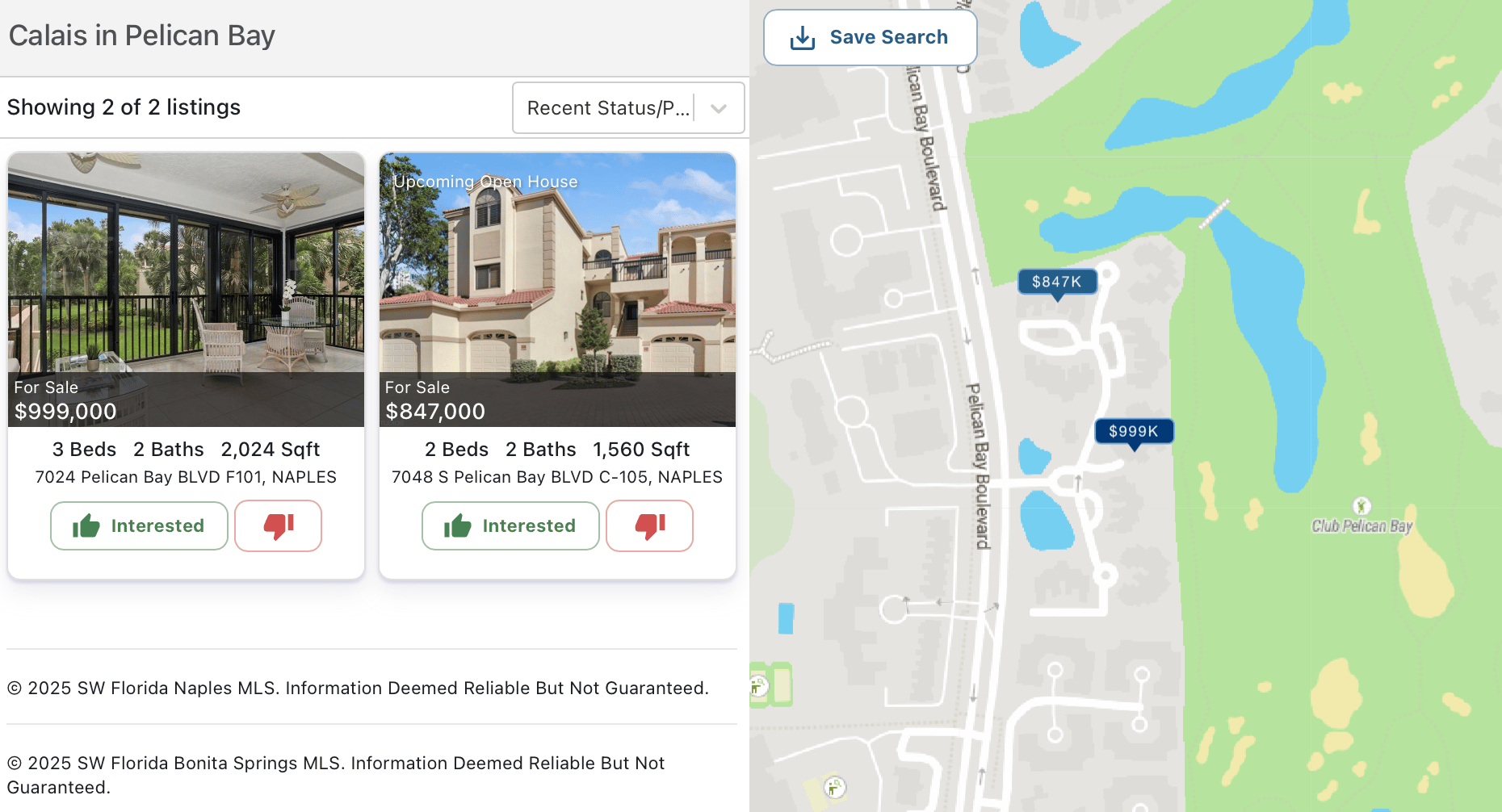Click thumbs-up icon on F101 listing
Screen dimensions: 1502x812
(86, 526)
